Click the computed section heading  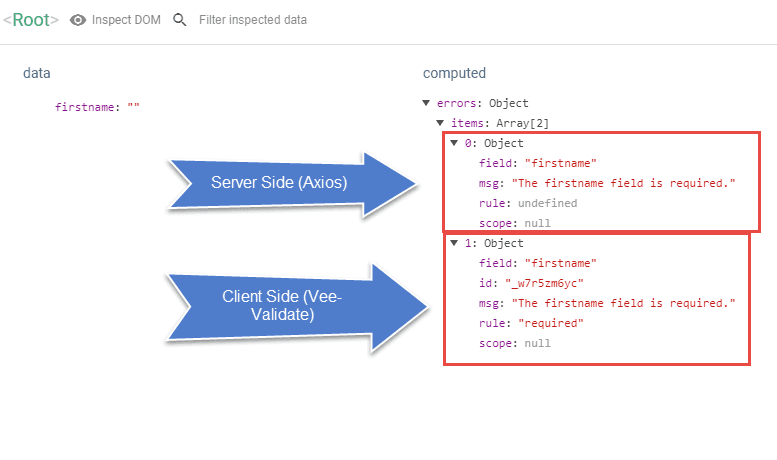click(454, 73)
